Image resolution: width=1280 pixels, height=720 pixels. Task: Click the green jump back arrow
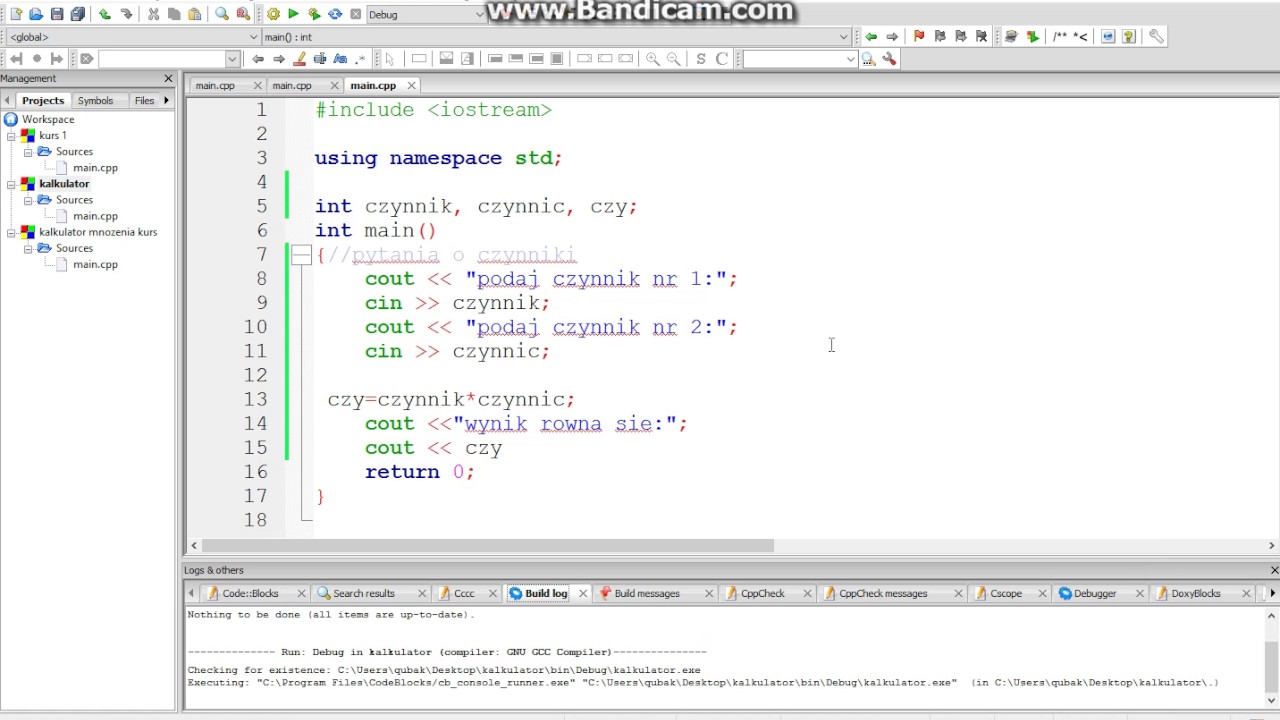[871, 37]
